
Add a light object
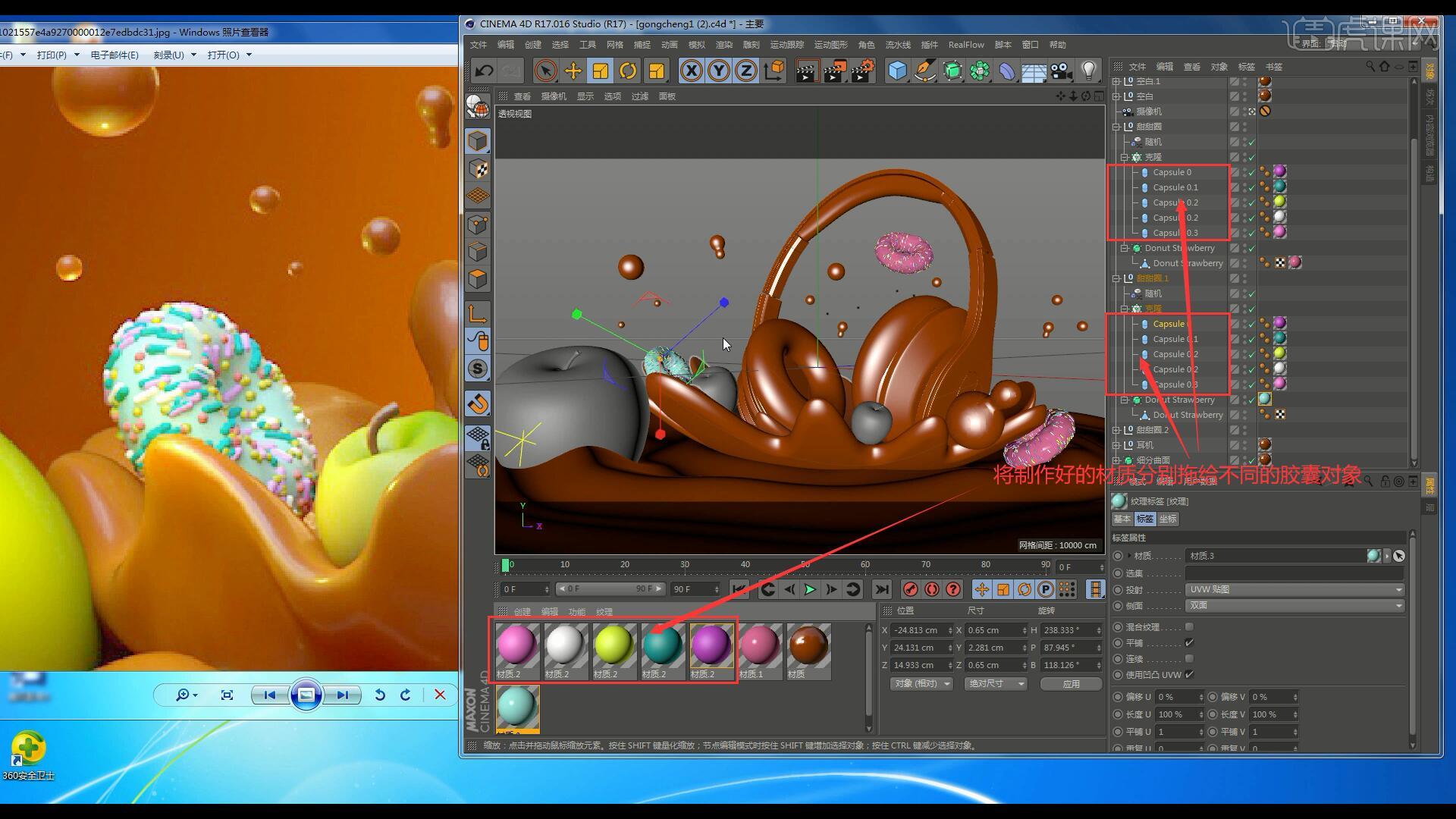1089,71
